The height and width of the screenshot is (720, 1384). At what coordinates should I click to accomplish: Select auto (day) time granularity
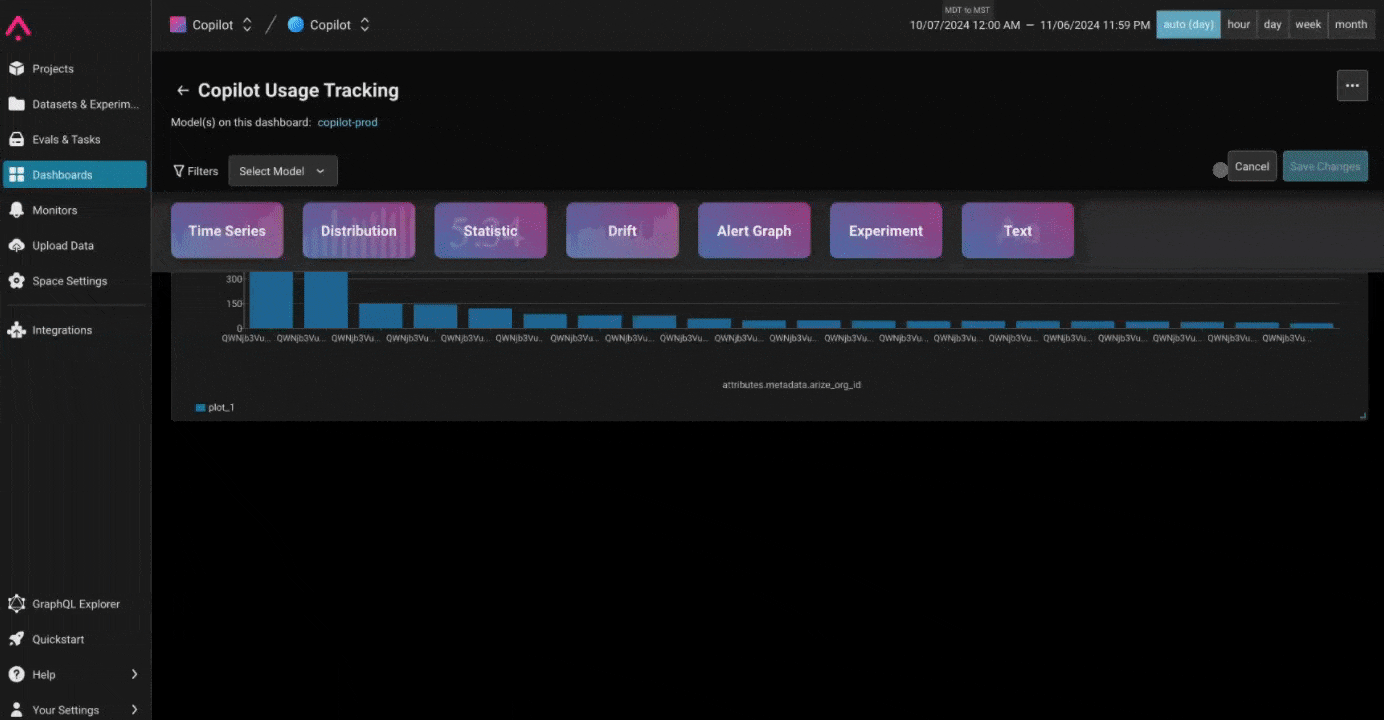click(1188, 25)
